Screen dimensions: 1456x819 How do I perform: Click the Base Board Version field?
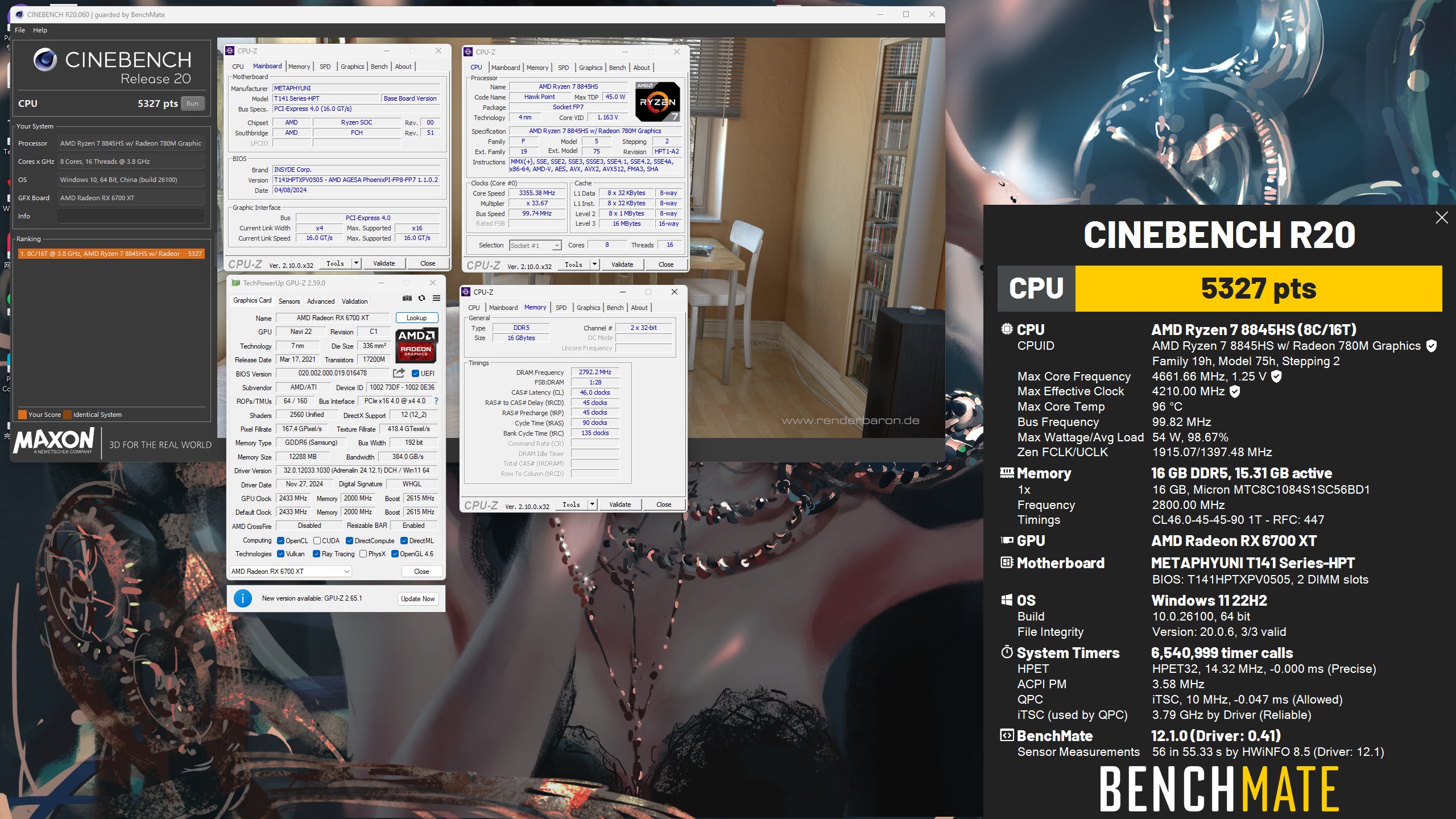[x=410, y=98]
